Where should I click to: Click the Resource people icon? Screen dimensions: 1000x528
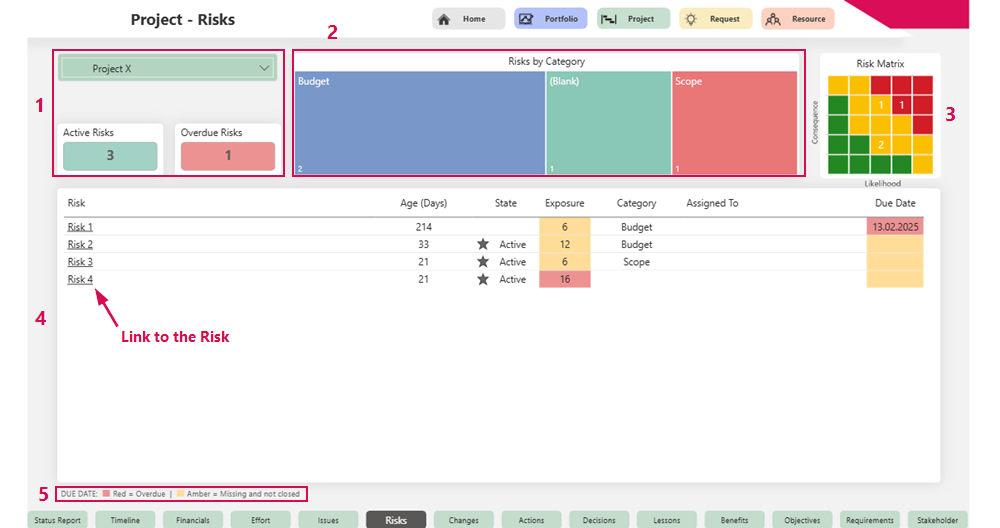tap(772, 19)
